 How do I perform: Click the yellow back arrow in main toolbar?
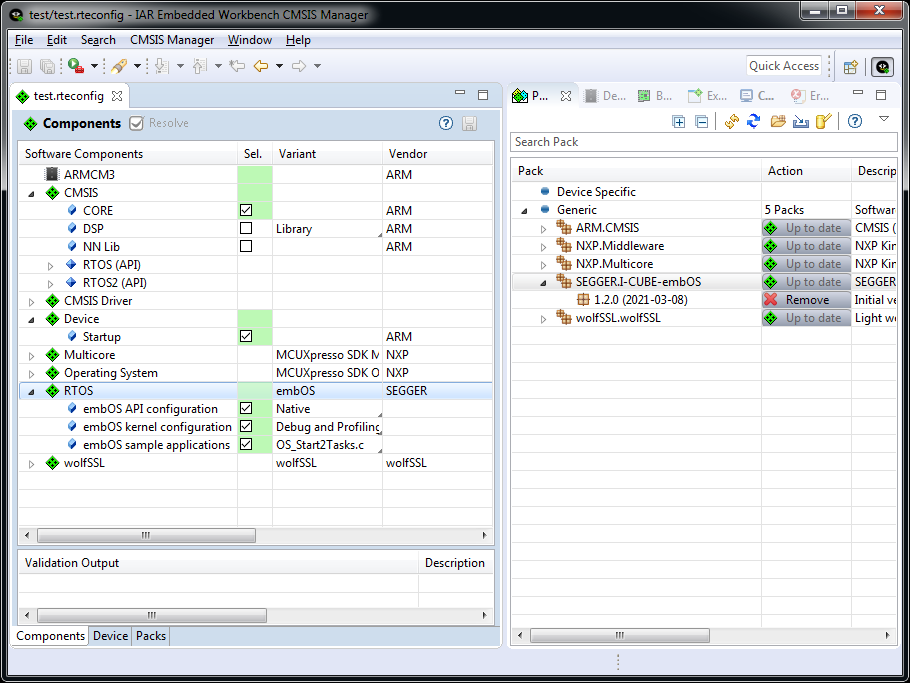click(x=261, y=66)
